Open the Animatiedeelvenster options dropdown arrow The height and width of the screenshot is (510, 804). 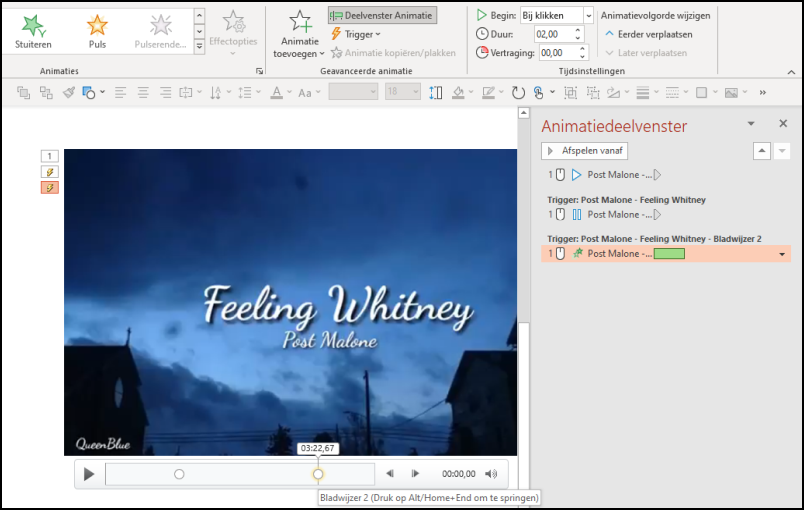[x=751, y=124]
